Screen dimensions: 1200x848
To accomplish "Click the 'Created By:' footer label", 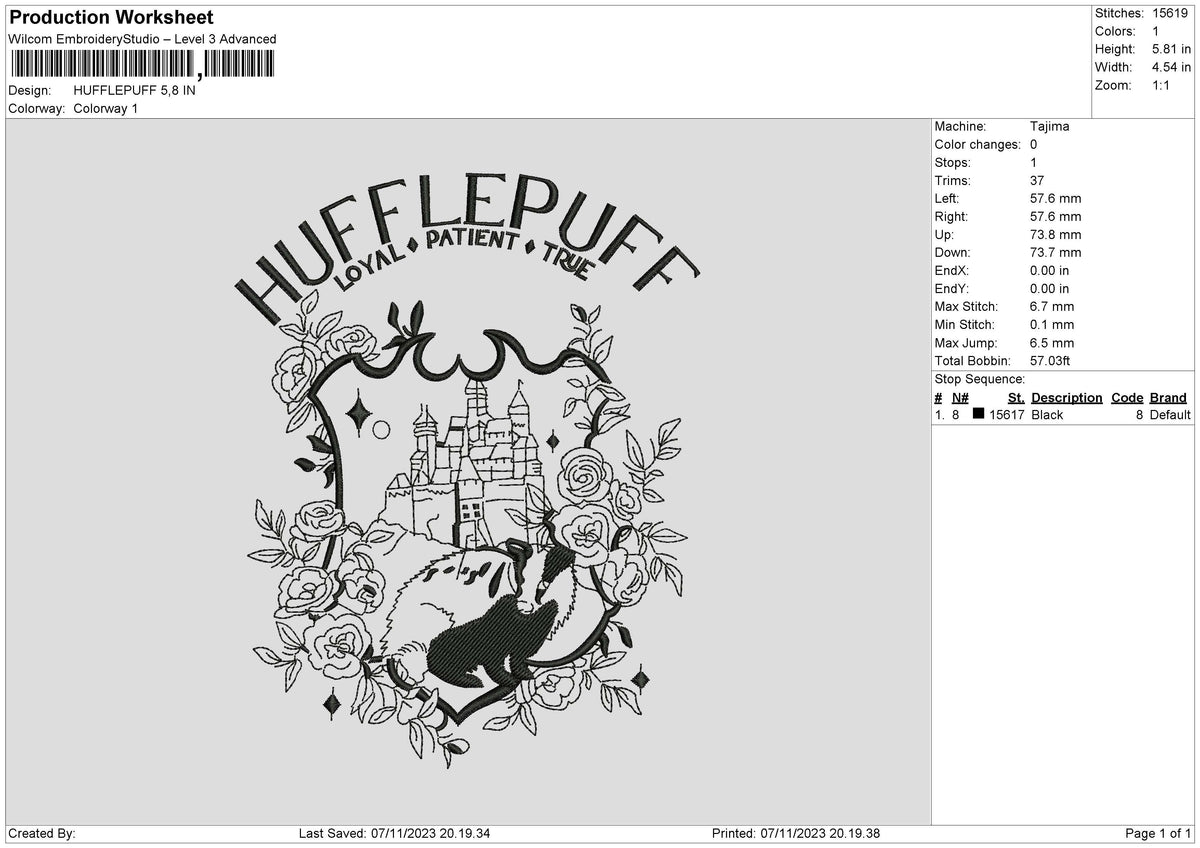I will tap(41, 834).
